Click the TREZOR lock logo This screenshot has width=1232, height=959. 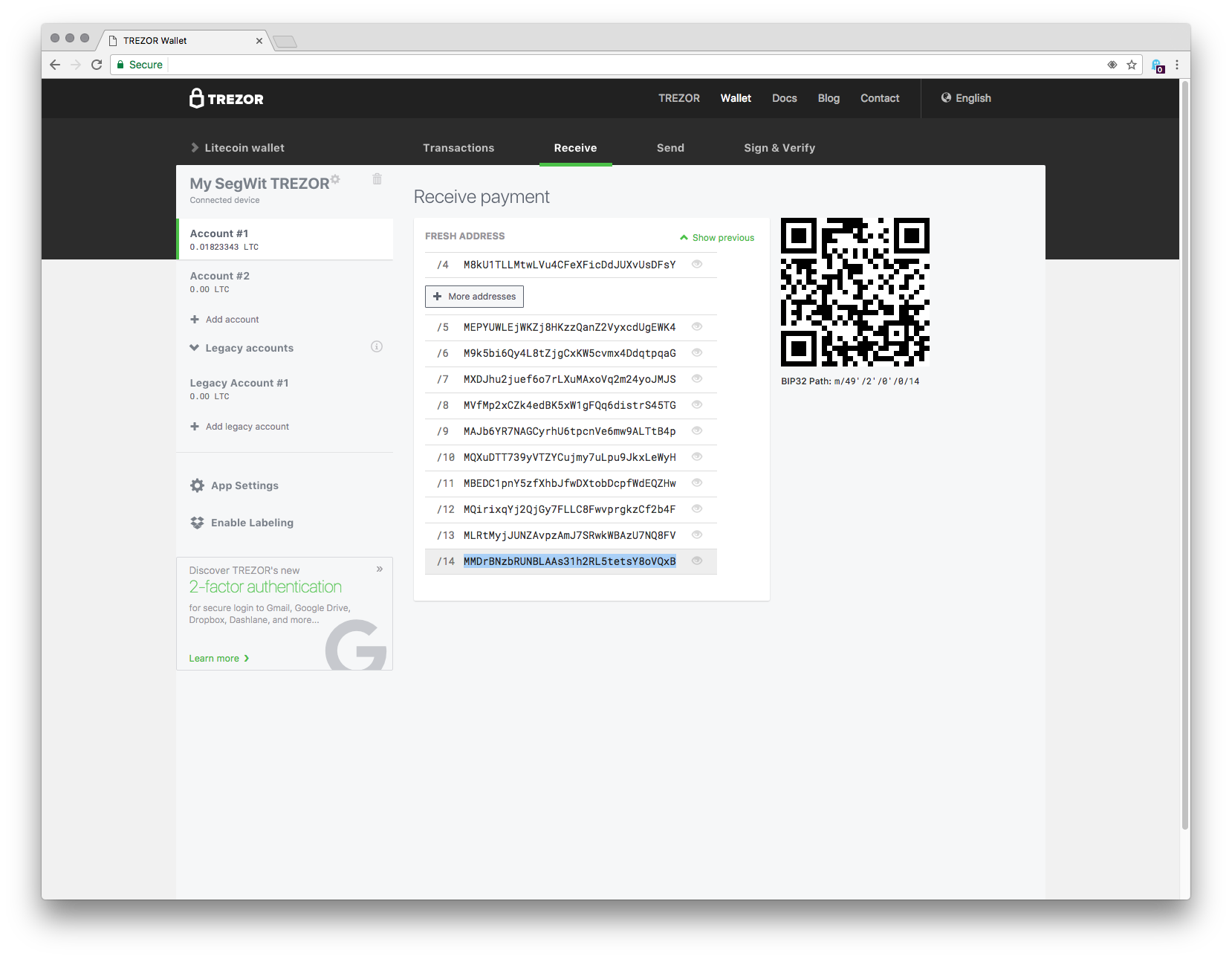coord(226,98)
